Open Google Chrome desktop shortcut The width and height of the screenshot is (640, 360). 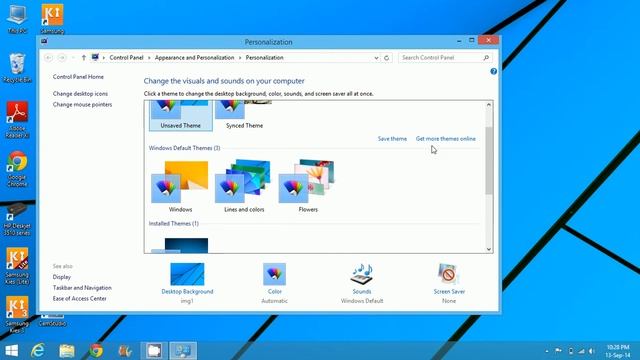[x=17, y=169]
